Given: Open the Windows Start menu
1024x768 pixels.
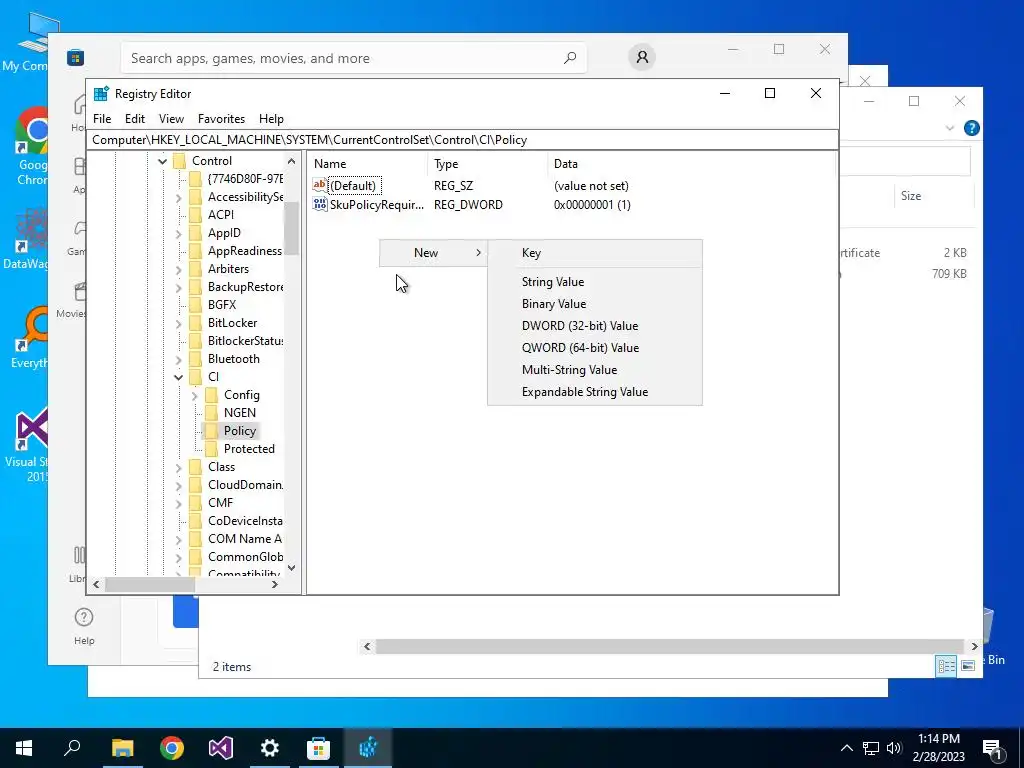Looking at the screenshot, I should tap(24, 748).
